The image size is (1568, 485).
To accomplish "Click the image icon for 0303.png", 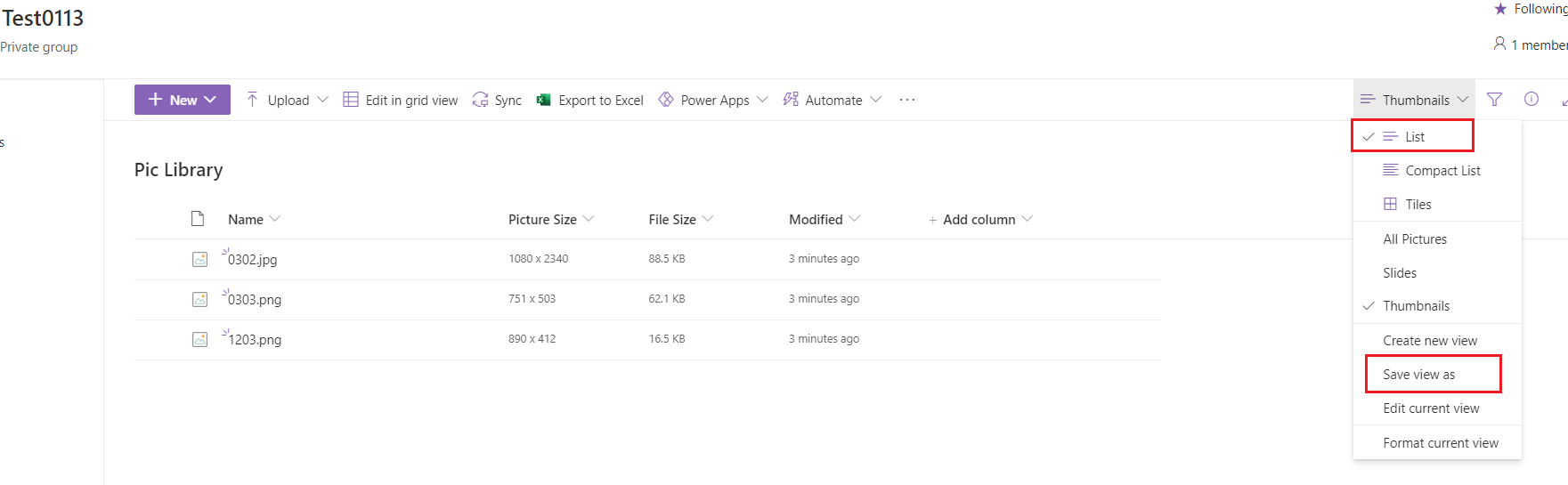I will pyautogui.click(x=200, y=299).
